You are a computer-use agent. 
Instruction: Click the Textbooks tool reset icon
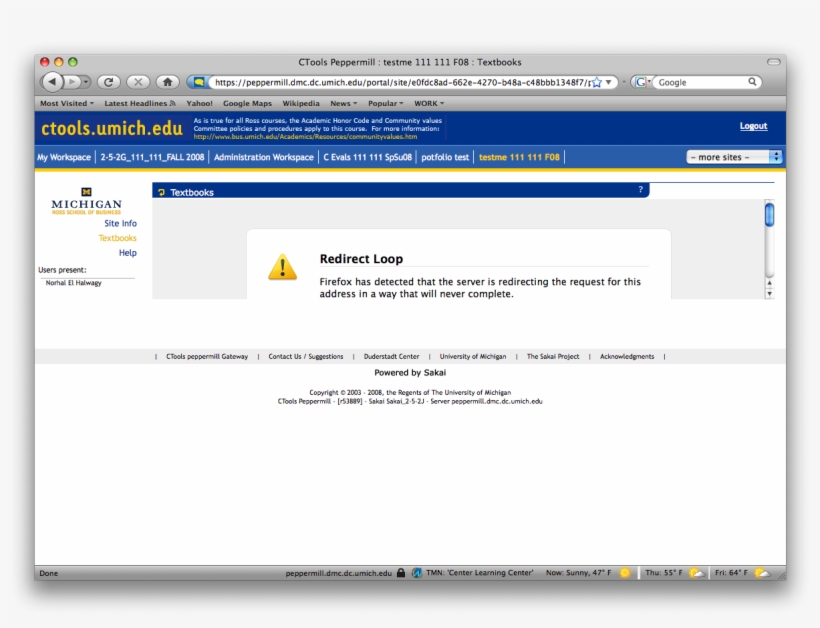162,192
